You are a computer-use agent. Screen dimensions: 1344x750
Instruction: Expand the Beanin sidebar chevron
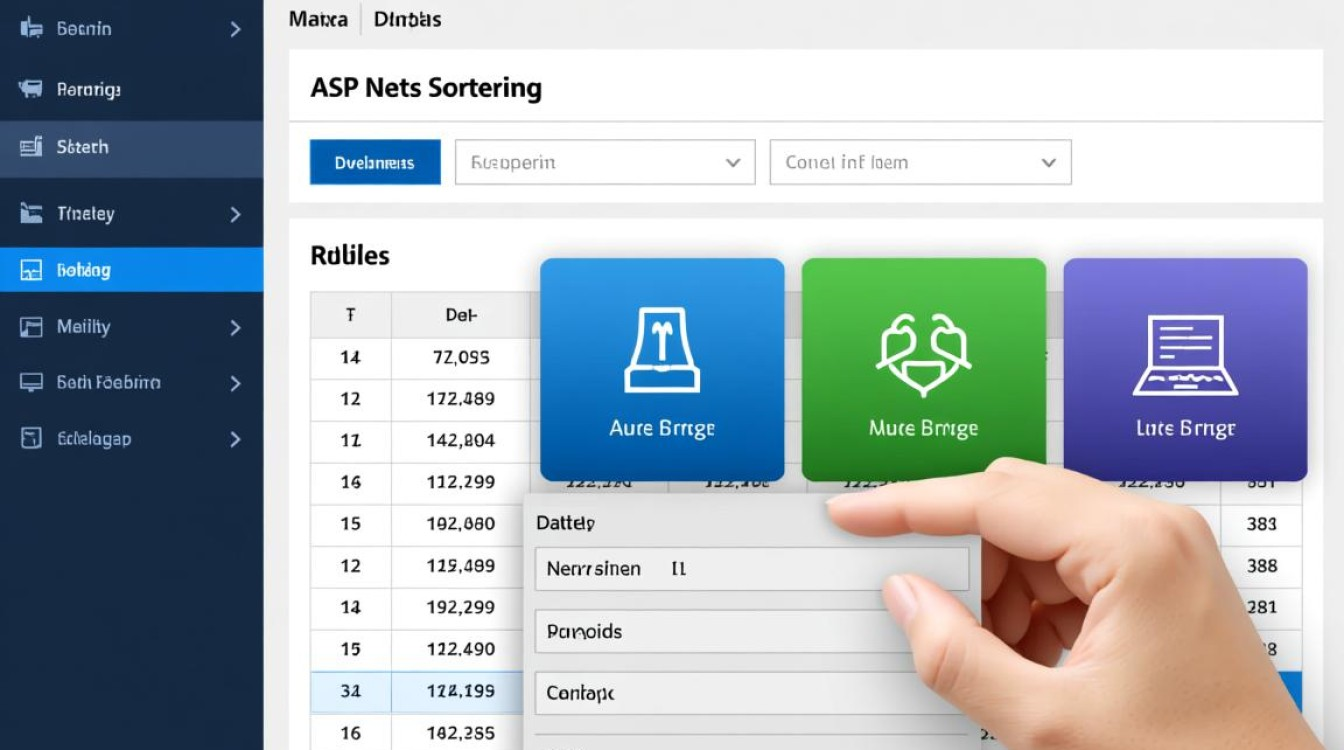click(235, 29)
